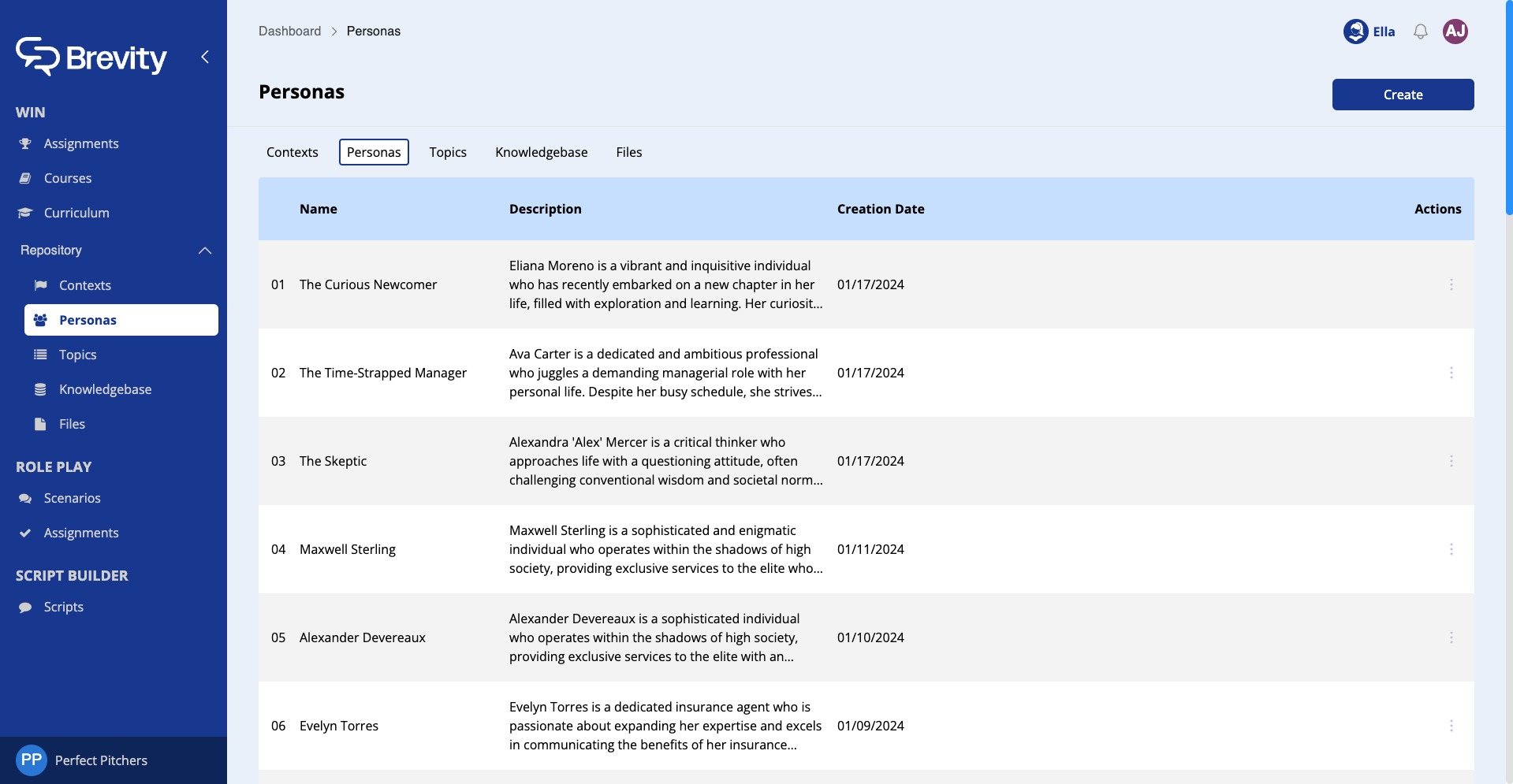The width and height of the screenshot is (1513, 784).
Task: Open actions menu for Evelyn Torres
Action: pyautogui.click(x=1451, y=726)
